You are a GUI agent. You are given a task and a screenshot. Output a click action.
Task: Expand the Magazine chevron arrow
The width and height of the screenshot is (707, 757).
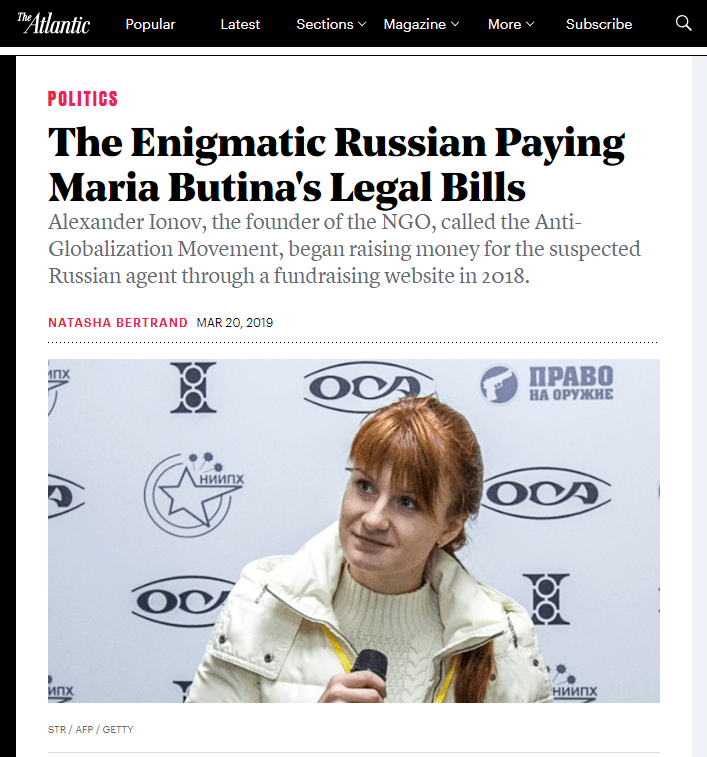454,24
